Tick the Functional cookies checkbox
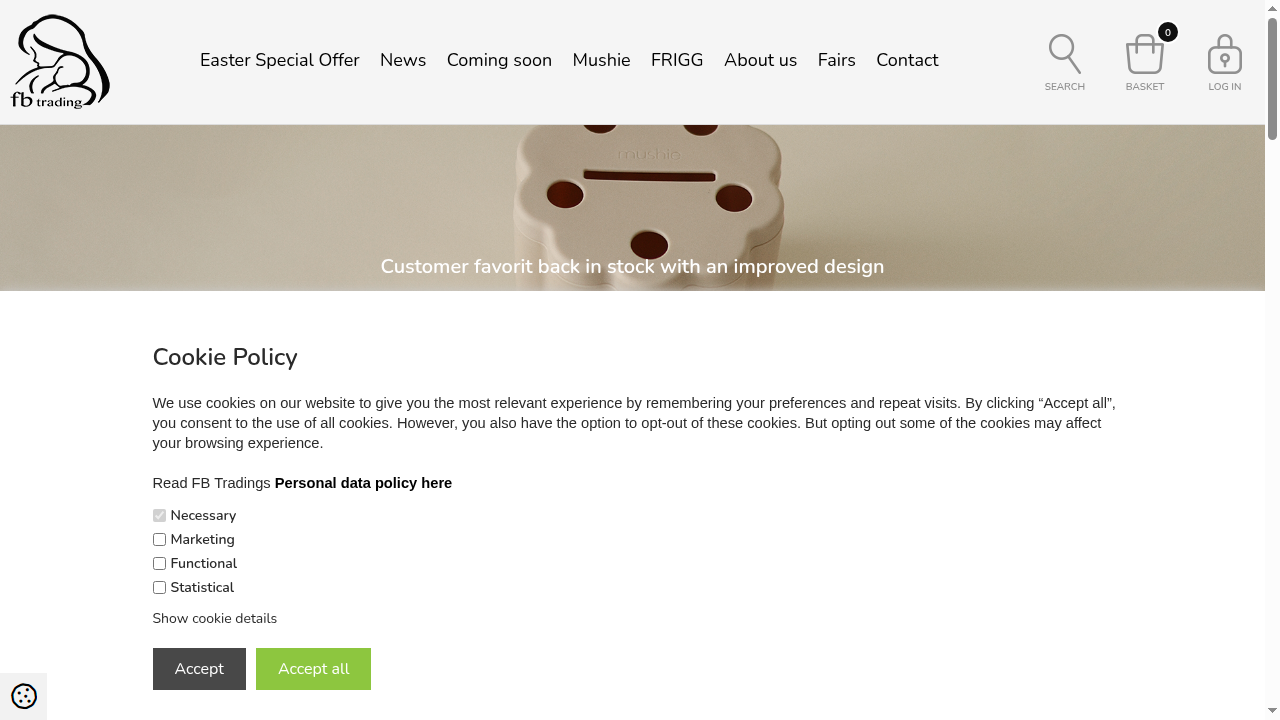 [159, 564]
